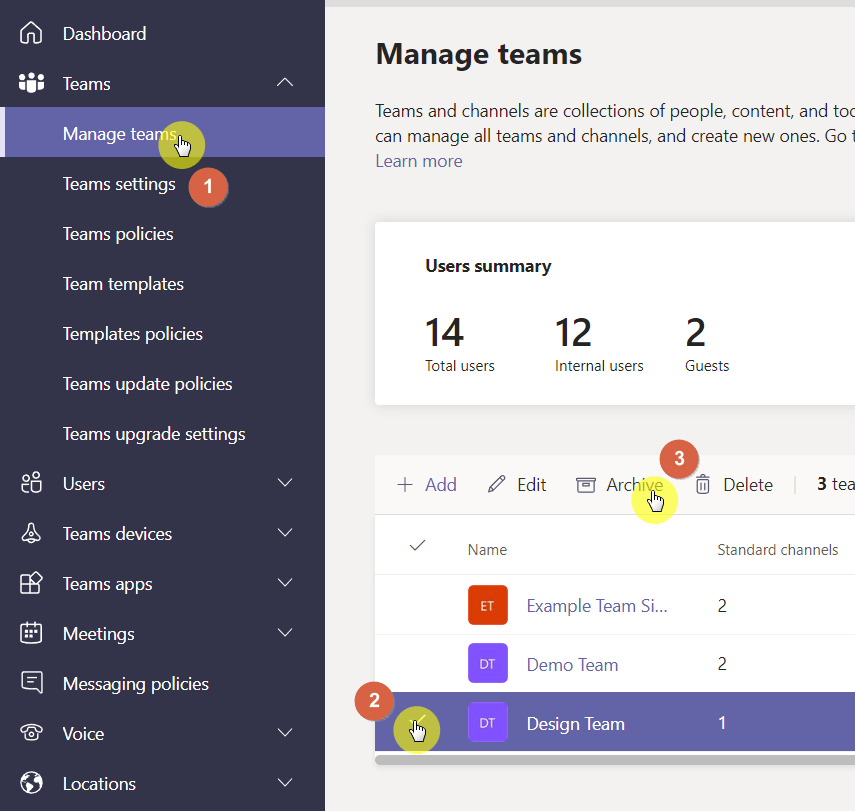Expand the Locations section chevron
The image size is (855, 811).
285,782
